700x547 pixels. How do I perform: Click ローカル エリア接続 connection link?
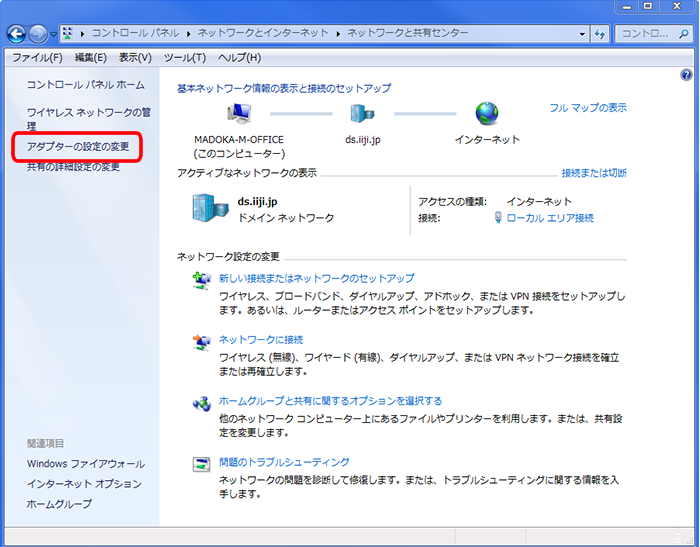coord(550,218)
